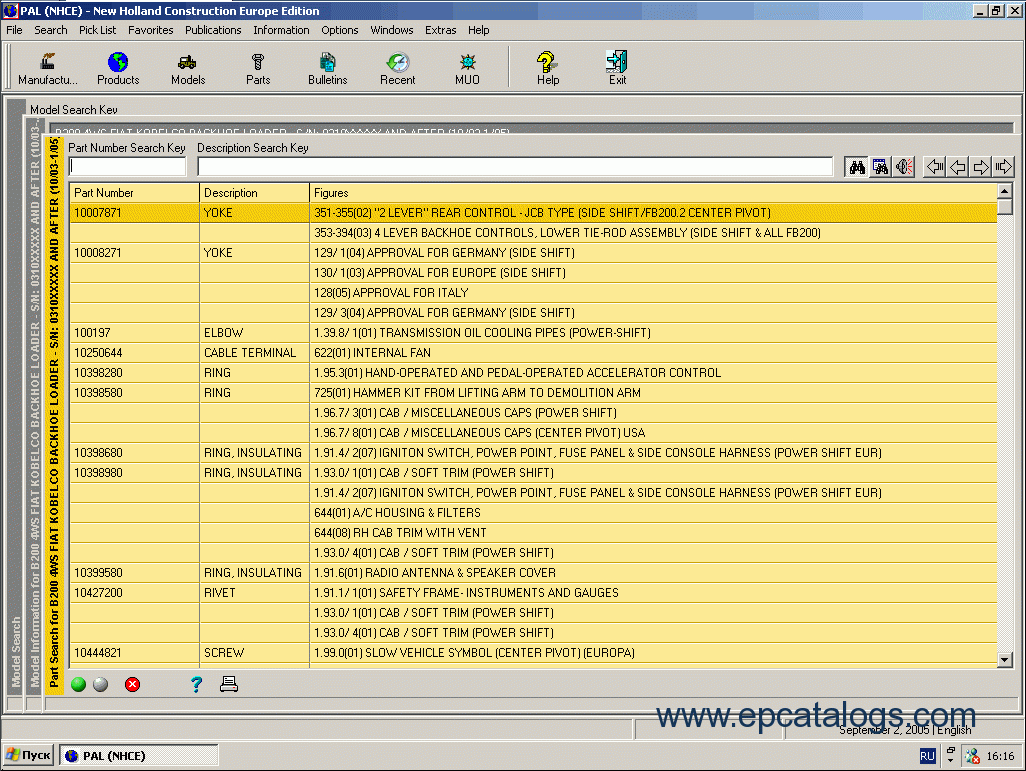Click figure 622(01) INTERNAL FAN
Screen dimensions: 1026x771
[x=372, y=353]
